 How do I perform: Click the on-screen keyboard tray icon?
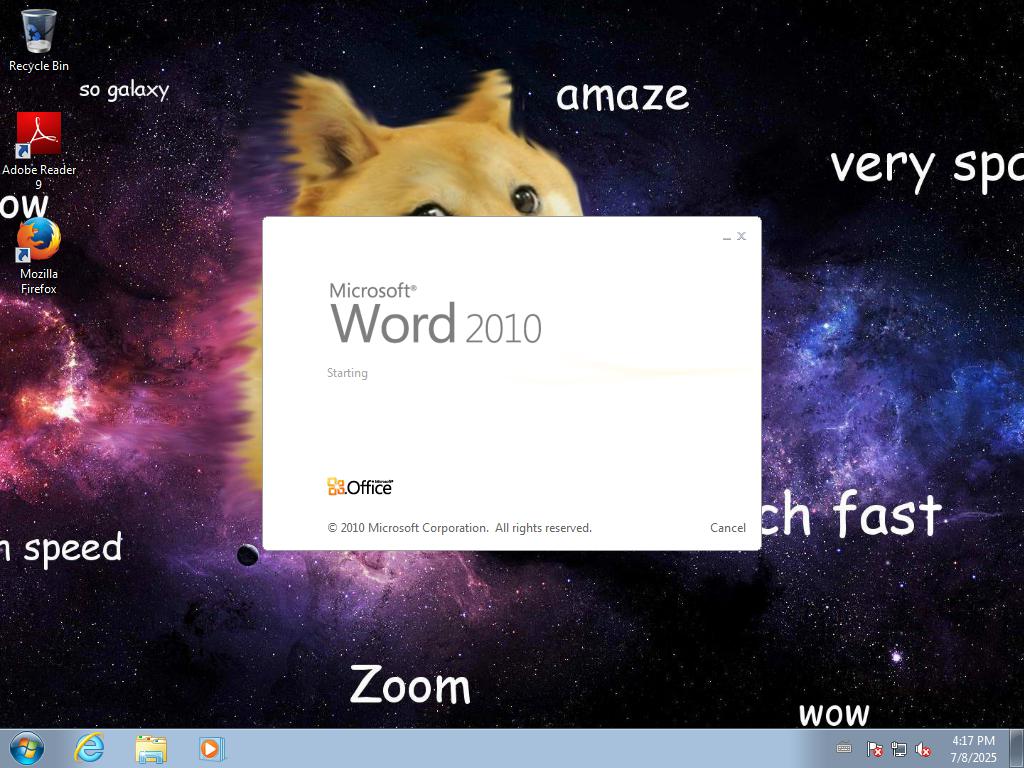pyautogui.click(x=844, y=749)
